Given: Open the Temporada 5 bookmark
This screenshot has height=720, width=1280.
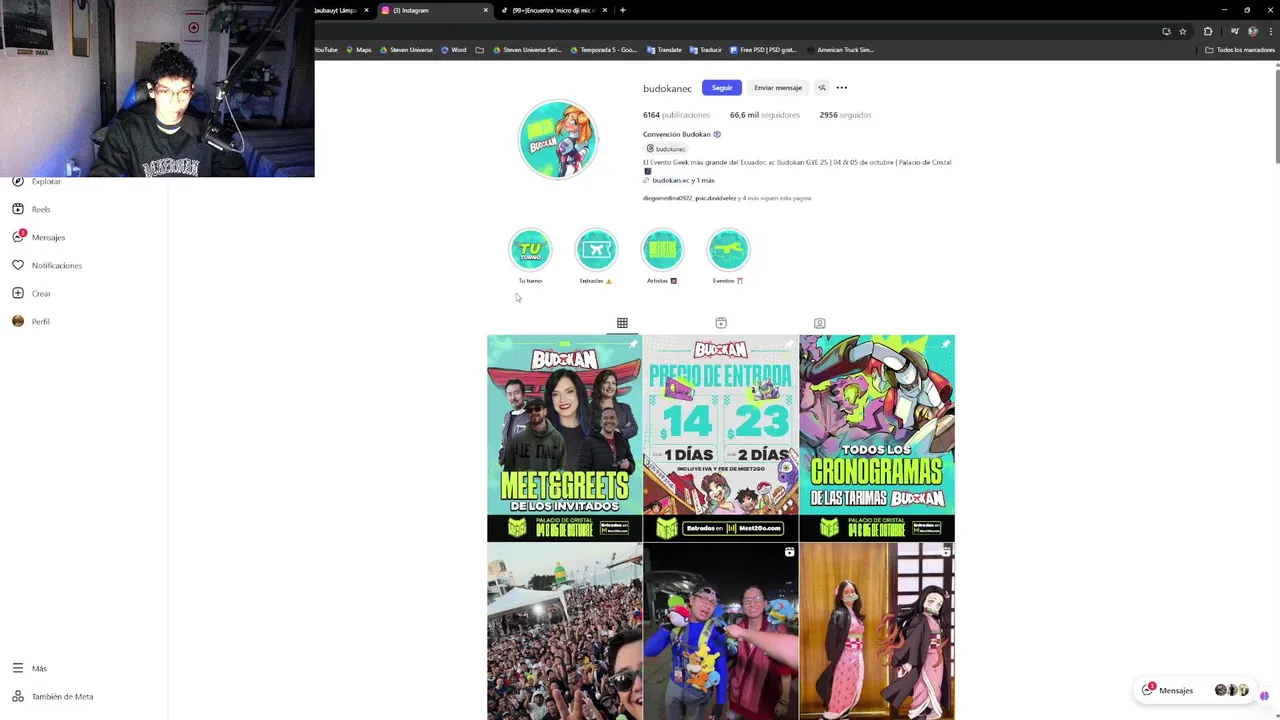Looking at the screenshot, I should [x=603, y=50].
